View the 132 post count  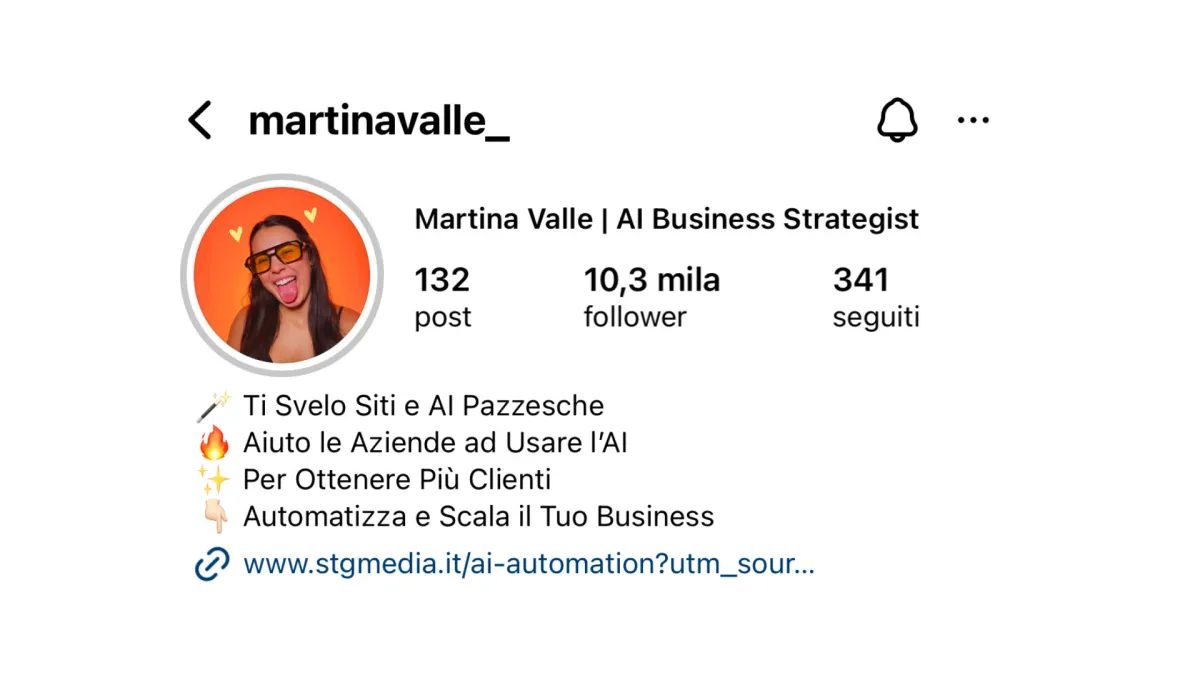click(x=443, y=297)
